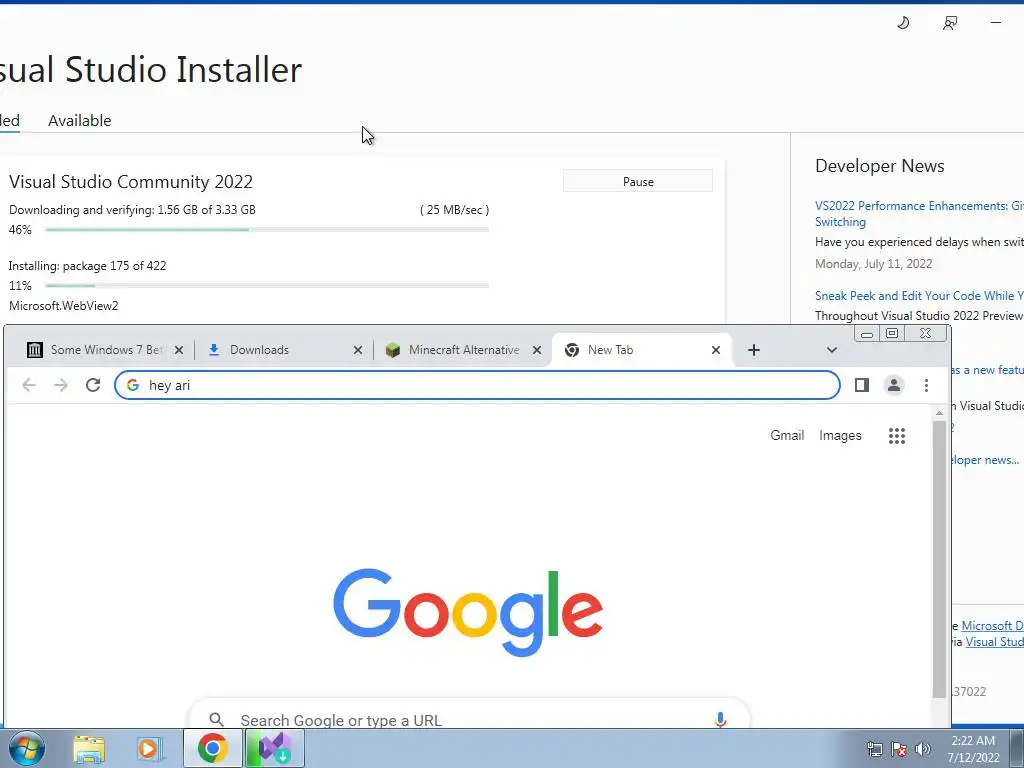Close the Minecraft Alternative tab
The image size is (1024, 768).
pos(537,350)
